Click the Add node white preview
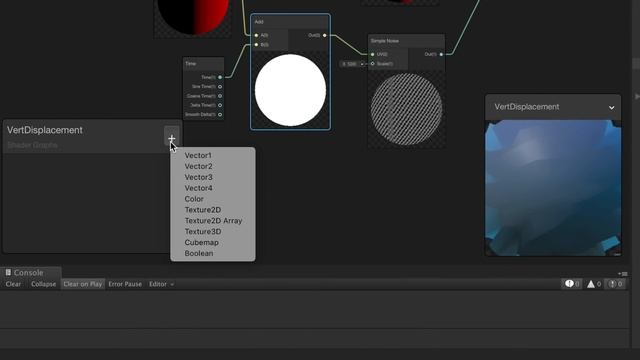The height and width of the screenshot is (360, 640). [290, 90]
